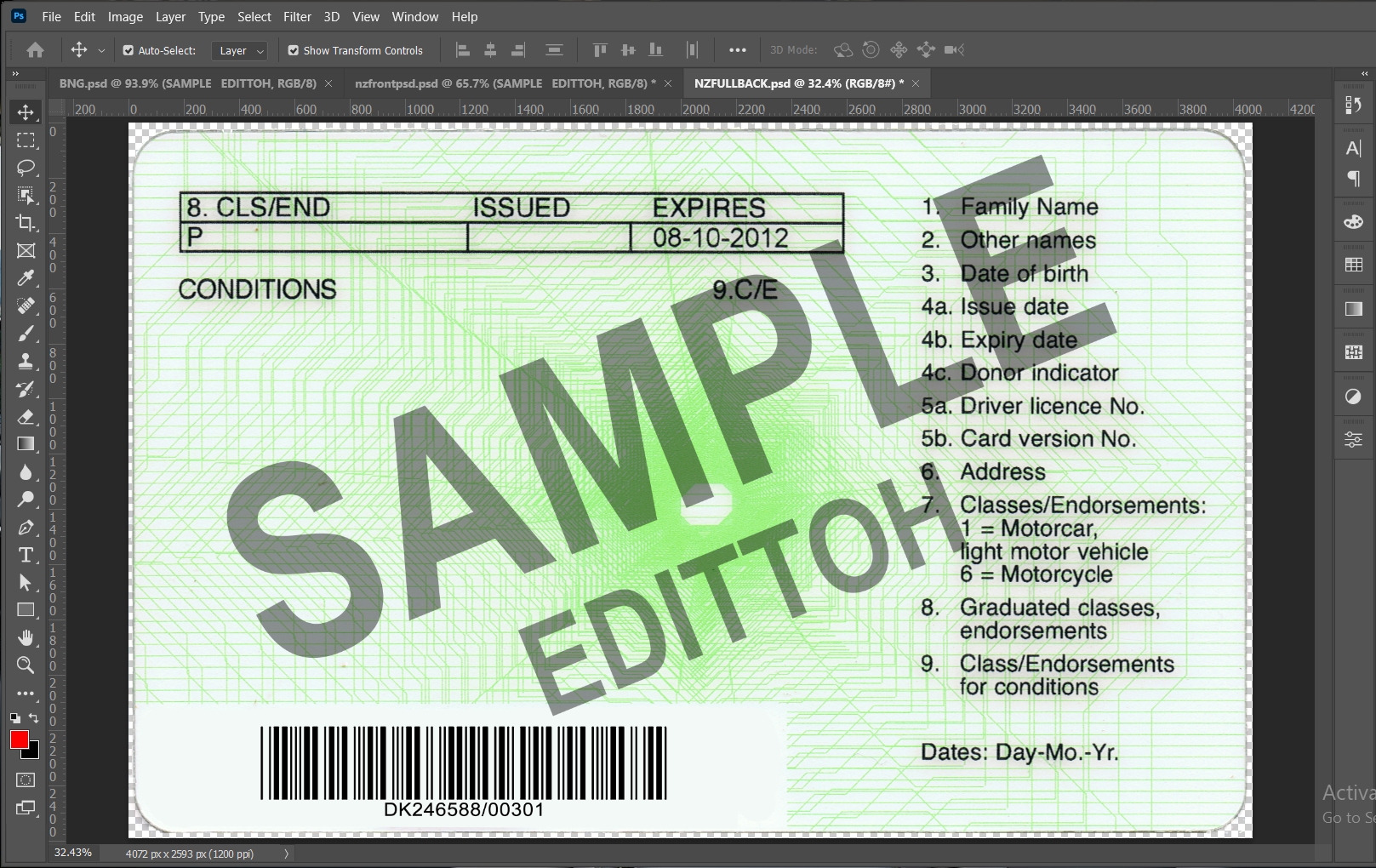Toggle the Auto-Select checkbox
The image size is (1376, 868).
(x=128, y=50)
